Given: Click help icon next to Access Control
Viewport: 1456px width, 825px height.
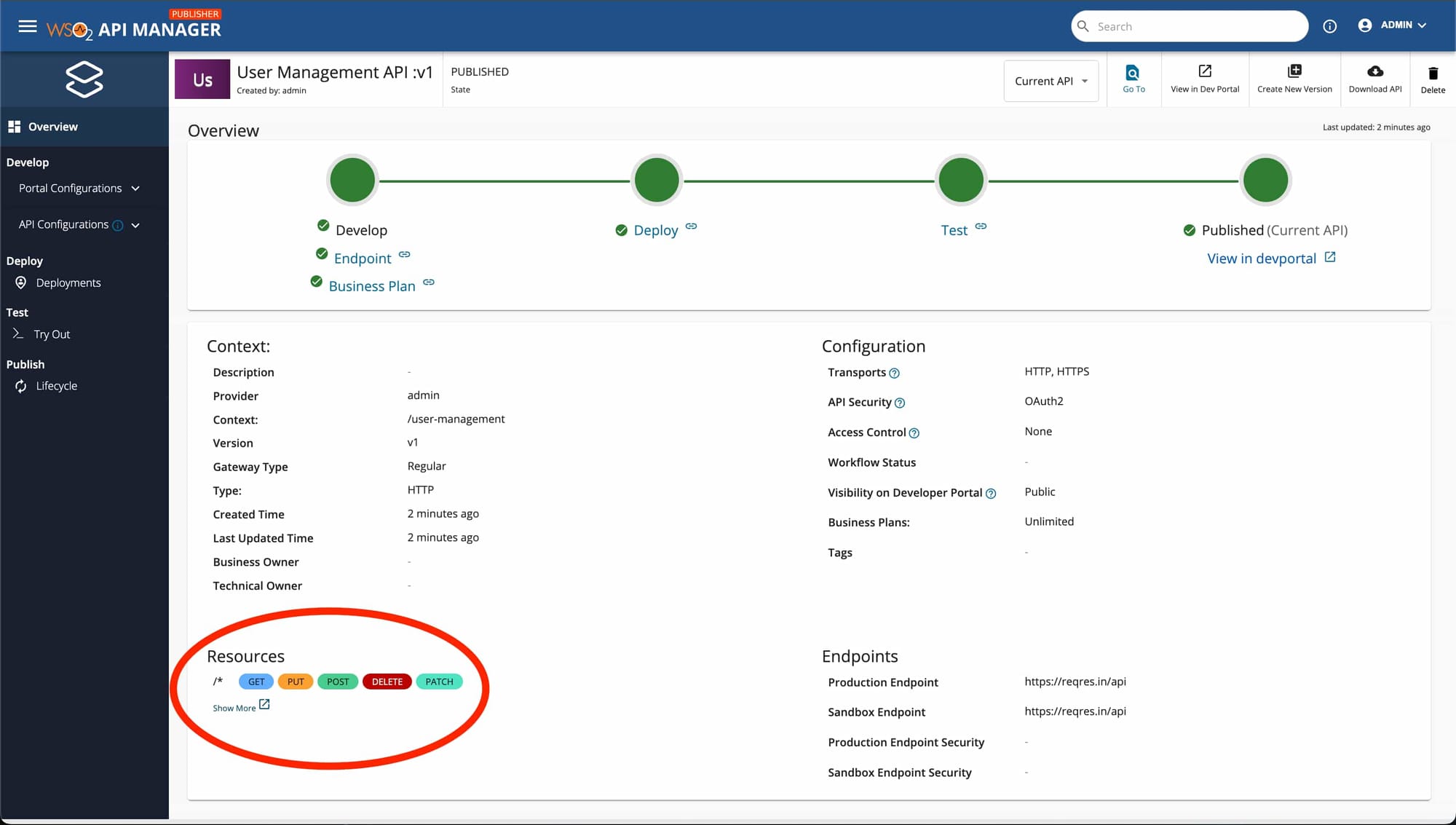Looking at the screenshot, I should [x=914, y=433].
